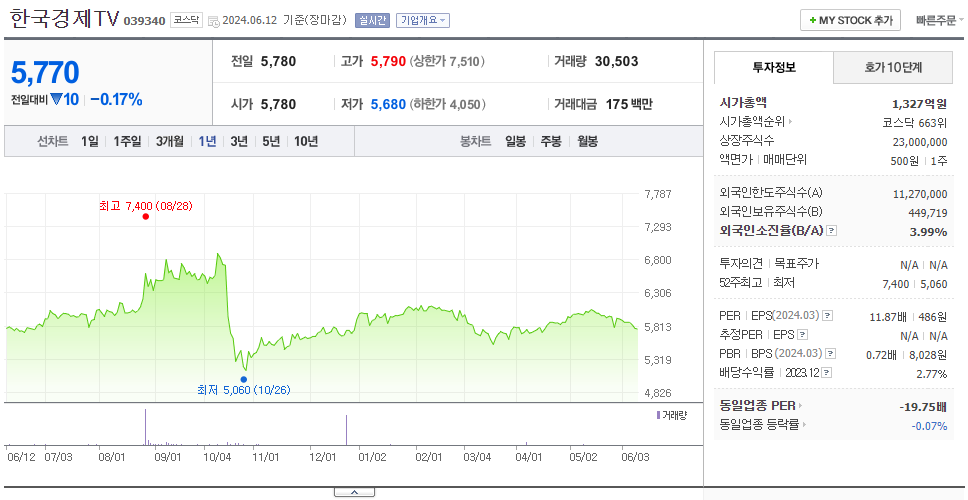Screen dimensions: 968x500
Task: Click the 외국인한도주식수 value 11,270,000
Action: [x=920, y=194]
